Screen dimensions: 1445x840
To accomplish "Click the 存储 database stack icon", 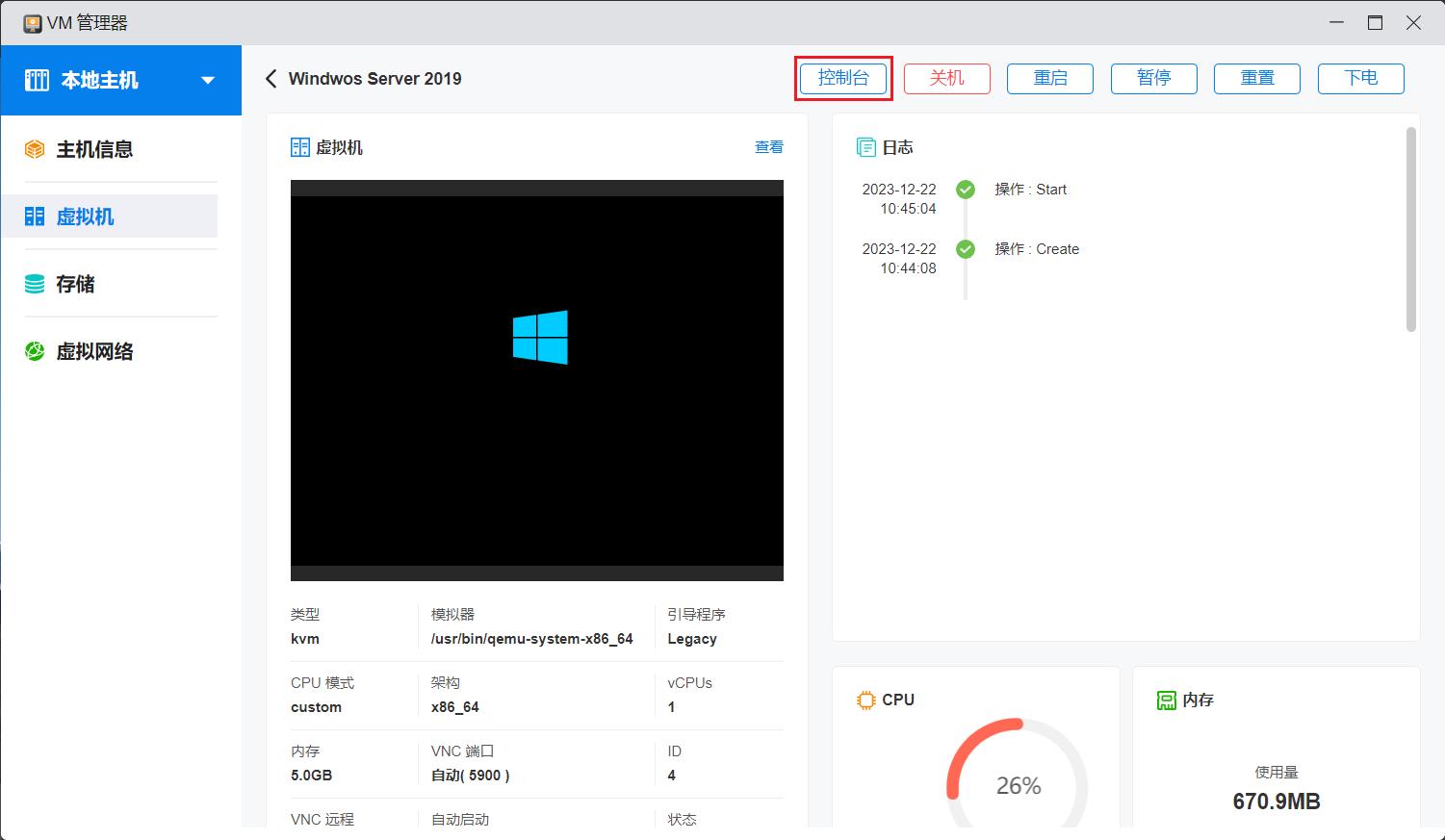I will point(35,284).
